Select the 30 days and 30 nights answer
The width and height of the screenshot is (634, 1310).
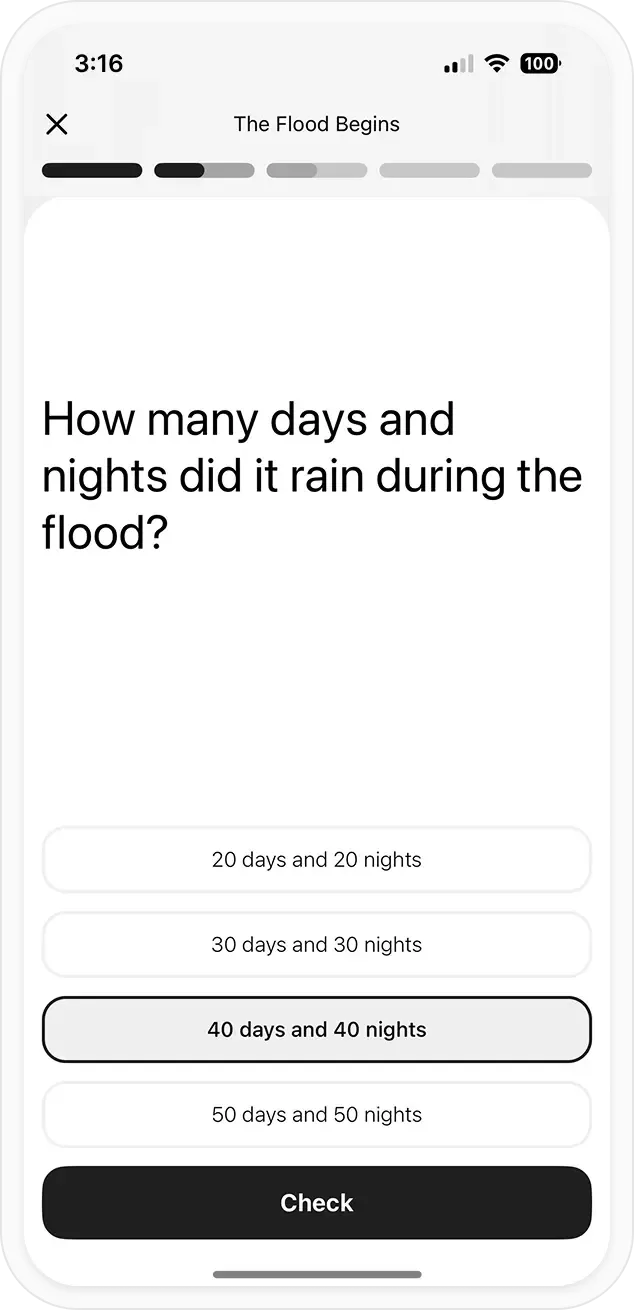[x=317, y=945]
